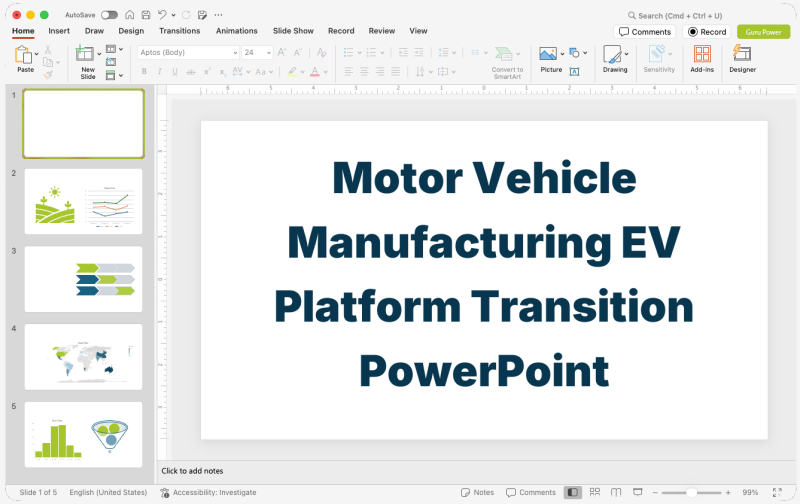Click the yellow text highlight color button
This screenshot has height=504, width=800.
[x=292, y=72]
